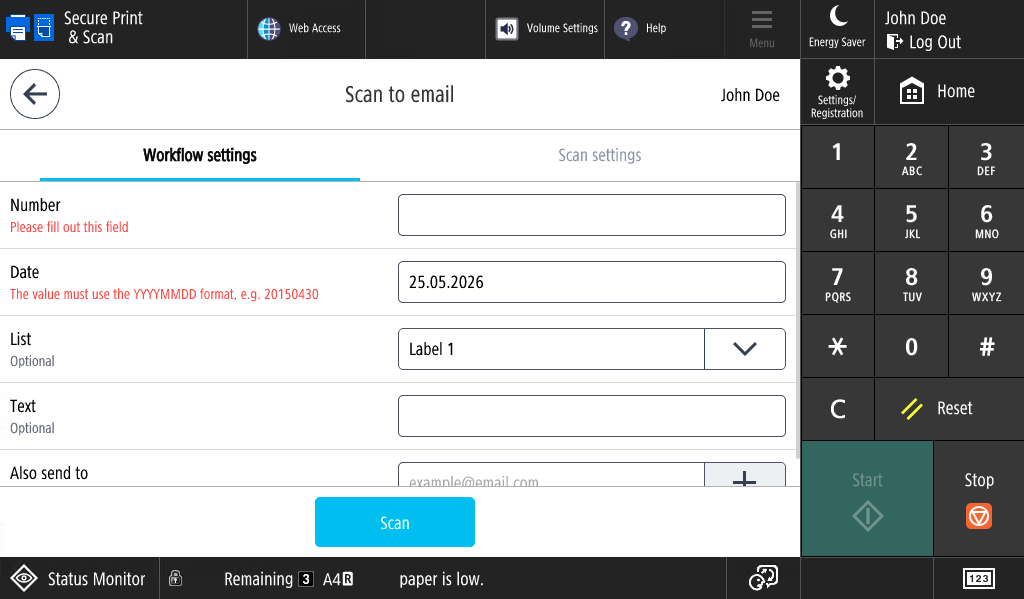Switch to Scan settings tab
This screenshot has width=1024, height=599.
click(x=600, y=155)
